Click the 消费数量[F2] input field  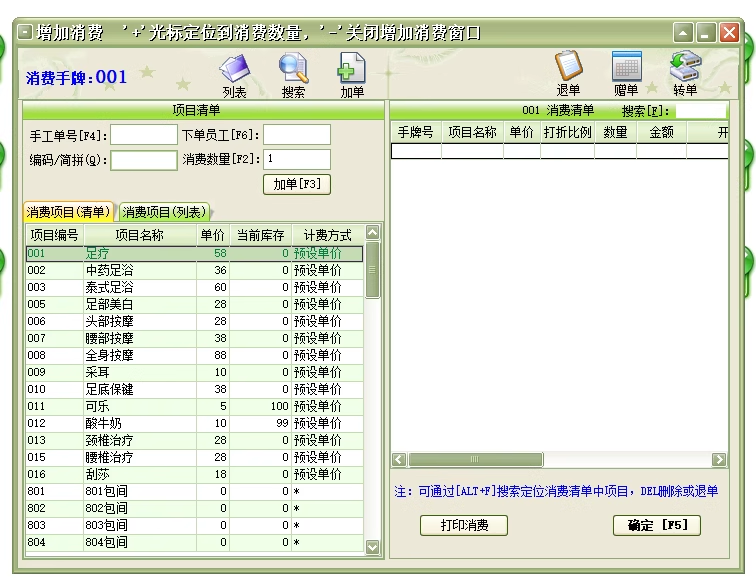pyautogui.click(x=297, y=159)
